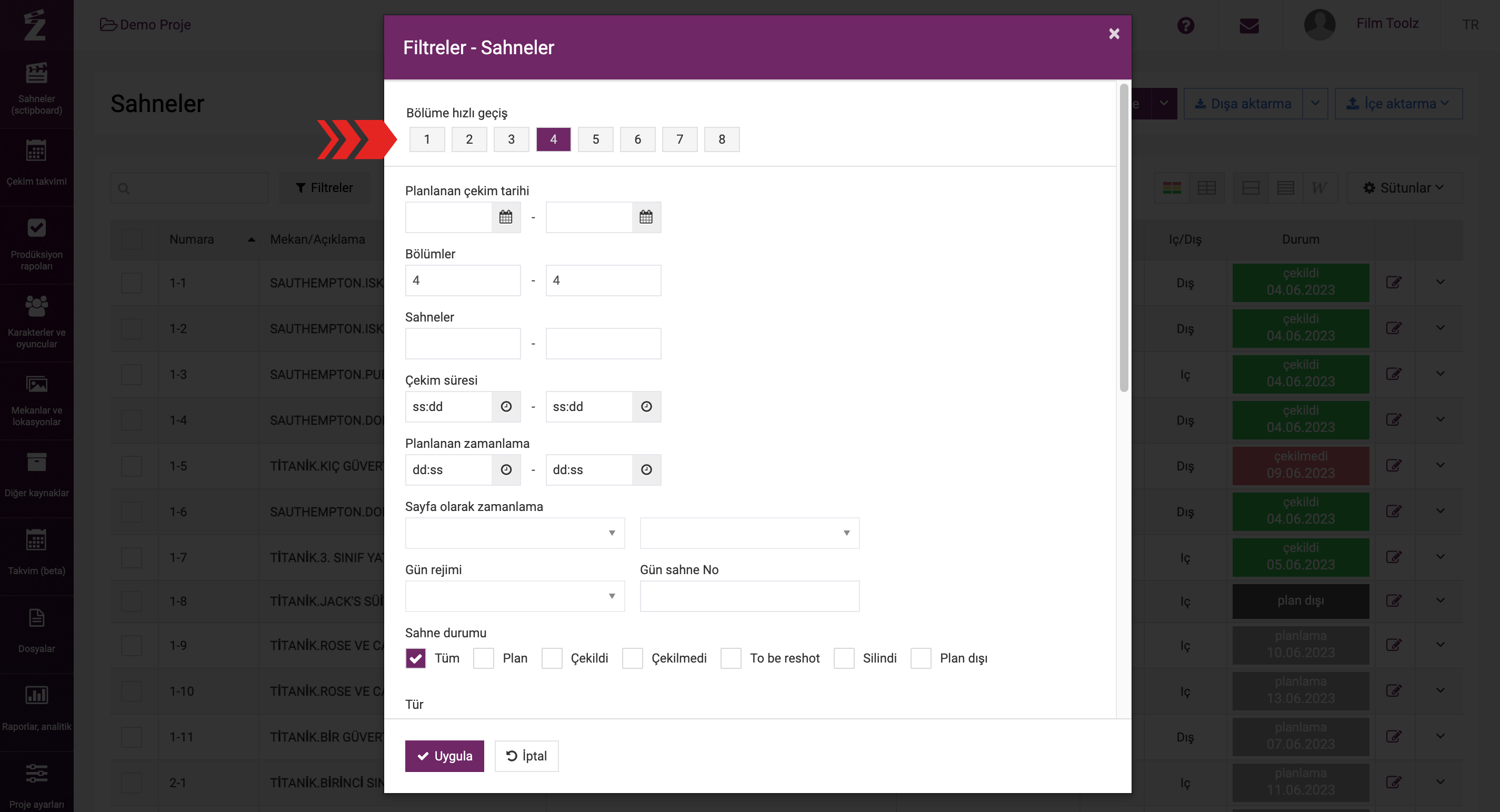The image size is (1500, 812).
Task: Click the mail envelope icon in header
Action: 1248,26
